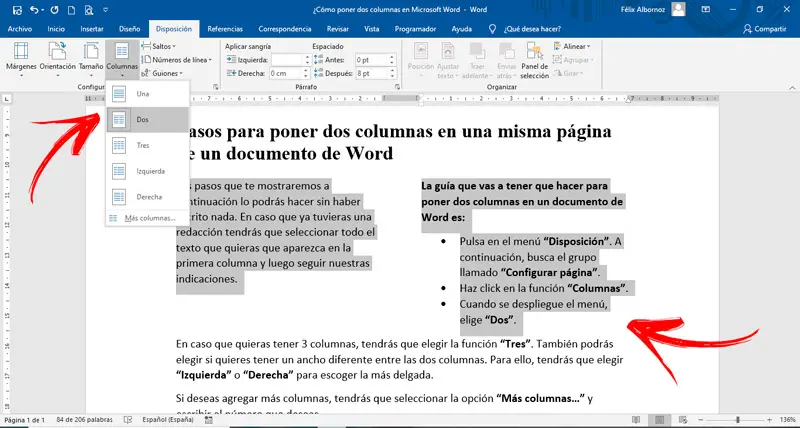Click the Undo arrow icon

coord(34,10)
